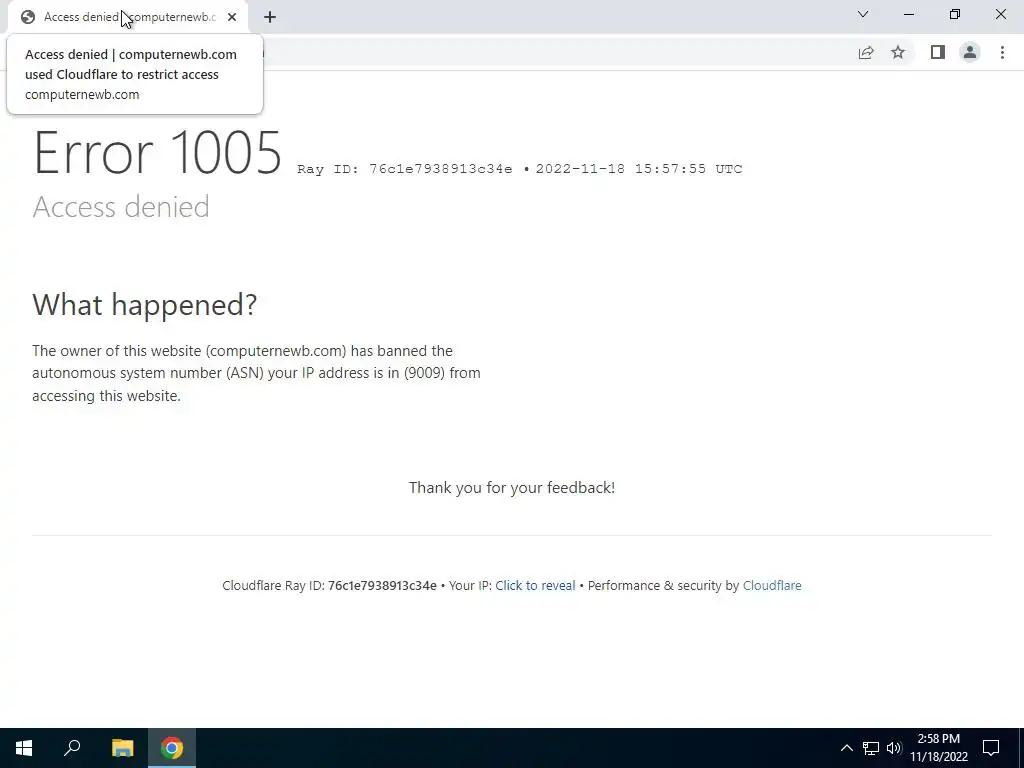
Task: Open the tab search chevron
Action: (863, 14)
